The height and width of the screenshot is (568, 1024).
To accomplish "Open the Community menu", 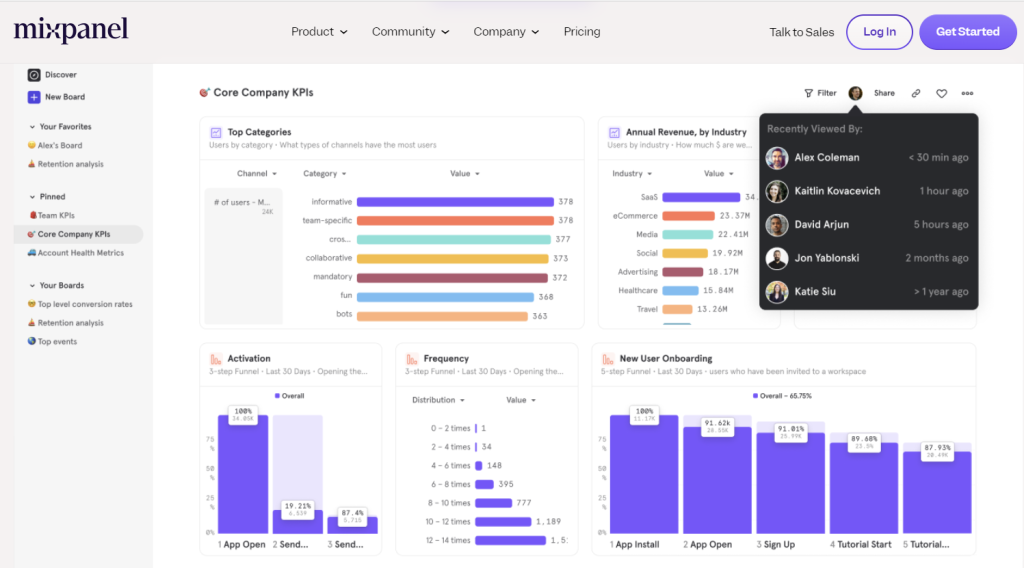I will [411, 31].
